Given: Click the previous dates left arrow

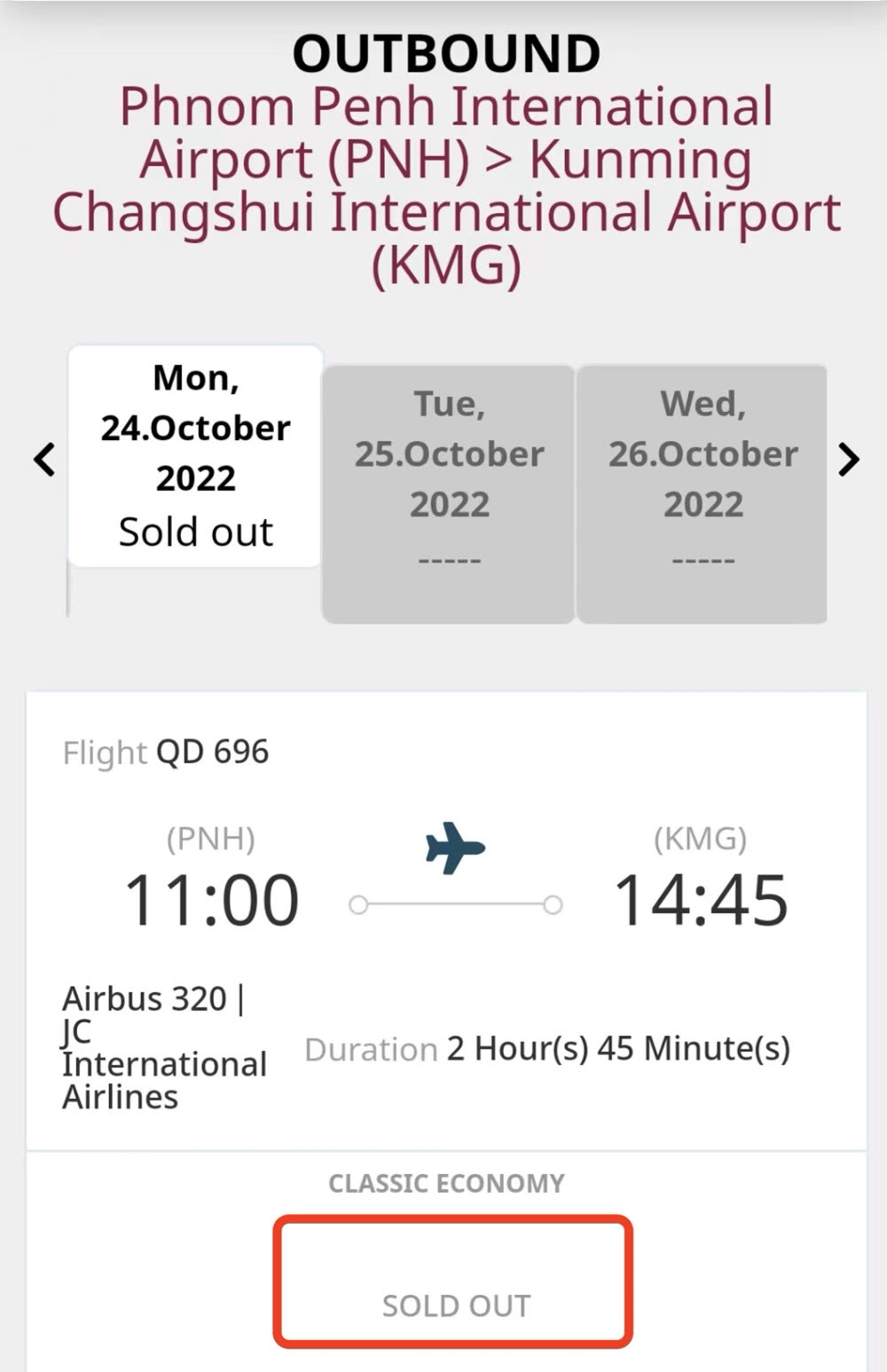Looking at the screenshot, I should 44,460.
